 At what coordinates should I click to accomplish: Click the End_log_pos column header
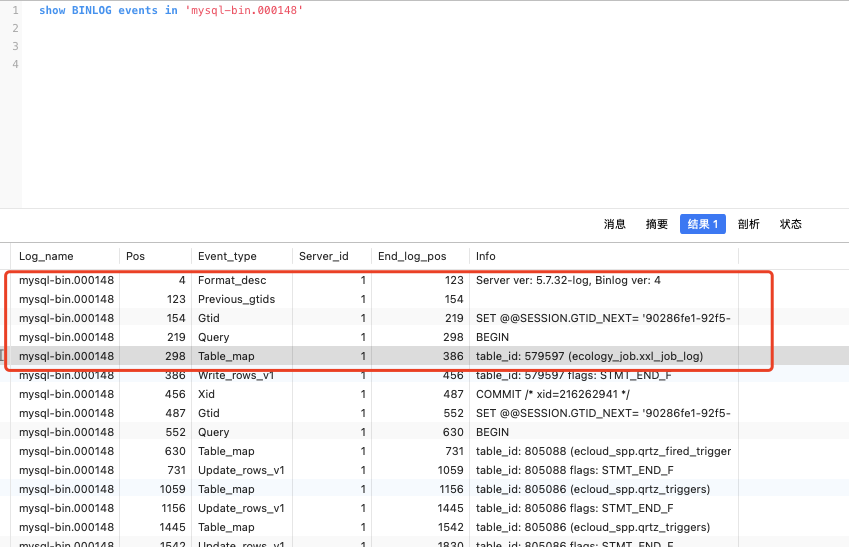coord(412,256)
